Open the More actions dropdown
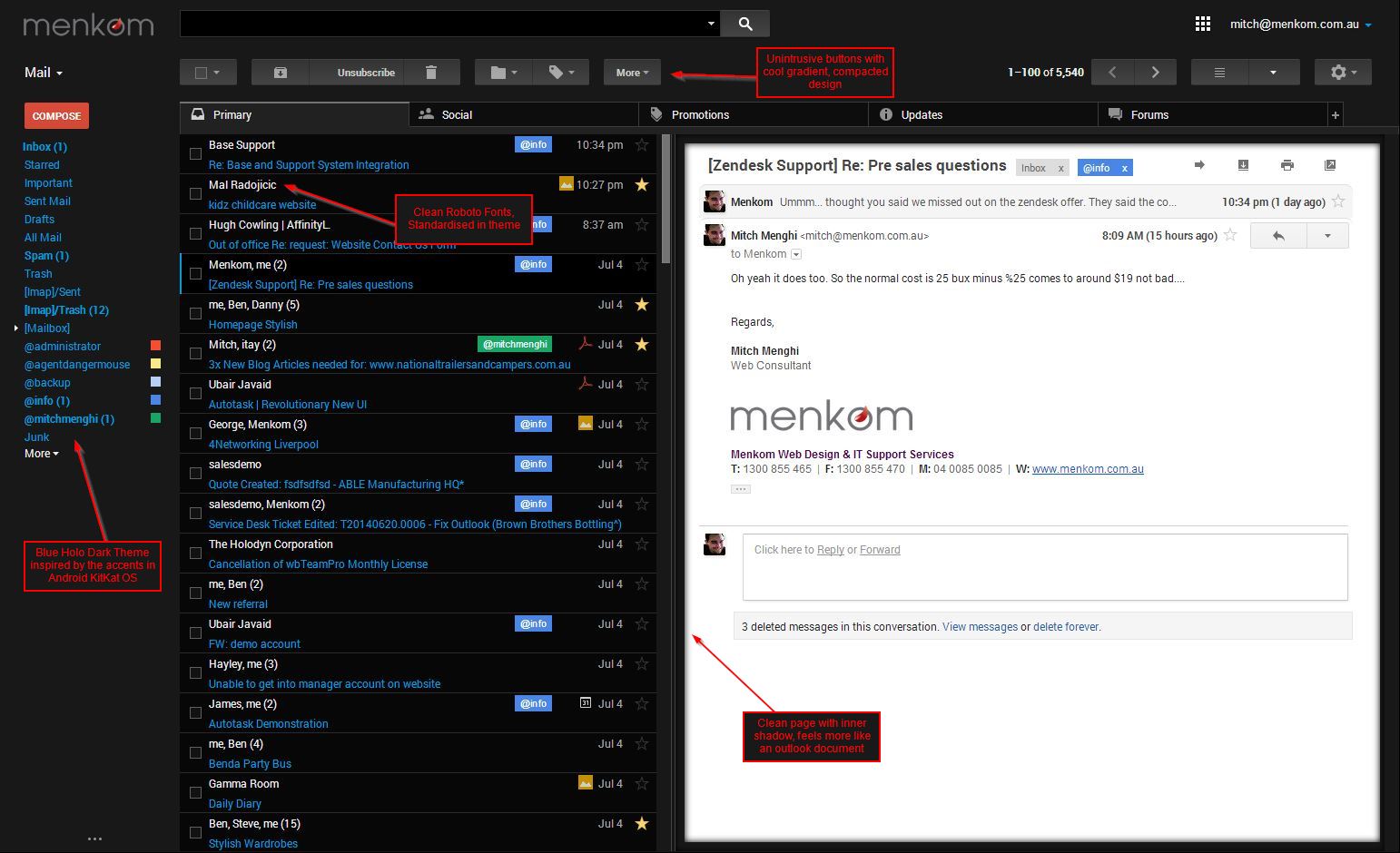The width and height of the screenshot is (1400, 853). click(632, 73)
